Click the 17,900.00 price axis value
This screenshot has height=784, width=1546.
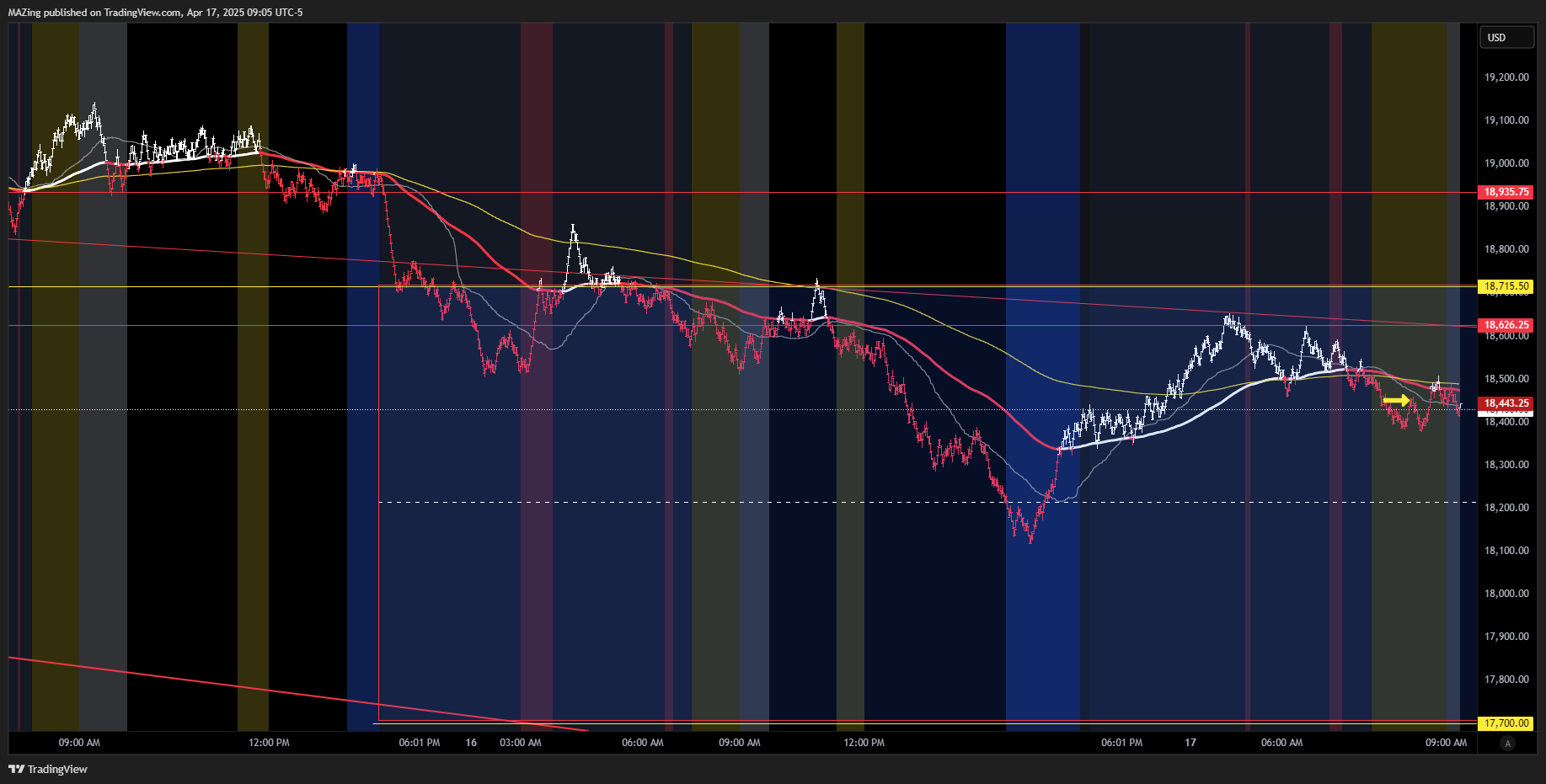pyautogui.click(x=1506, y=637)
